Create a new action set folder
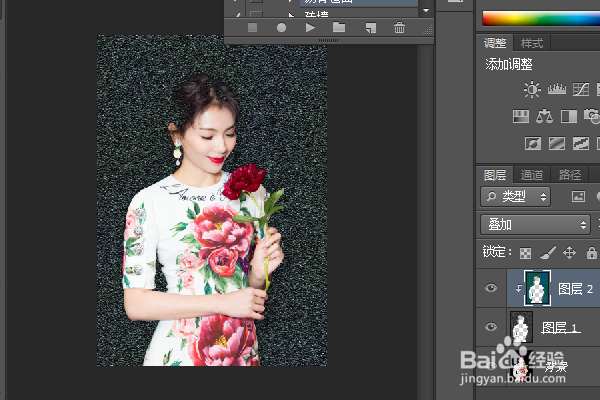 coord(339,27)
